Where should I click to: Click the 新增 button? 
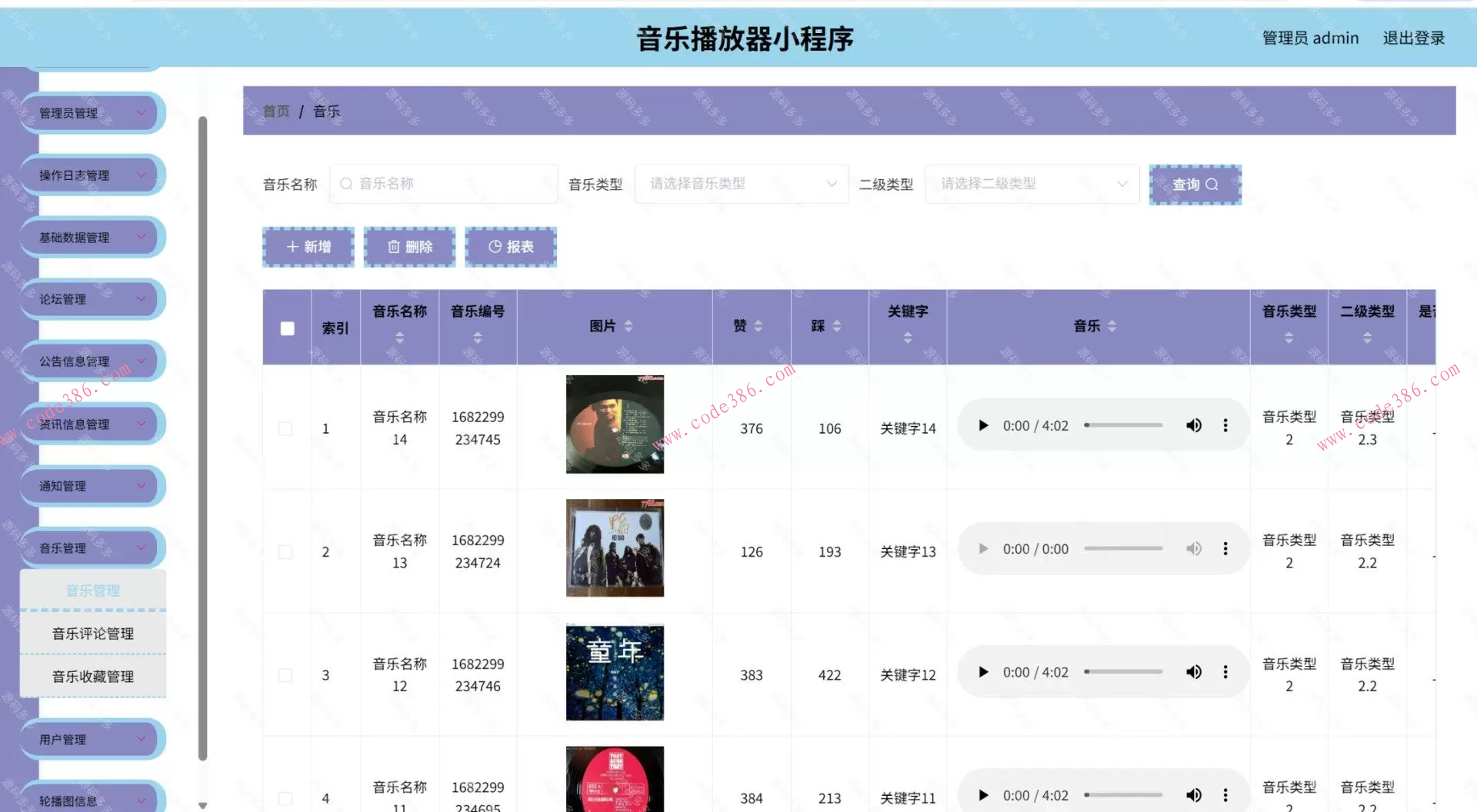point(308,247)
